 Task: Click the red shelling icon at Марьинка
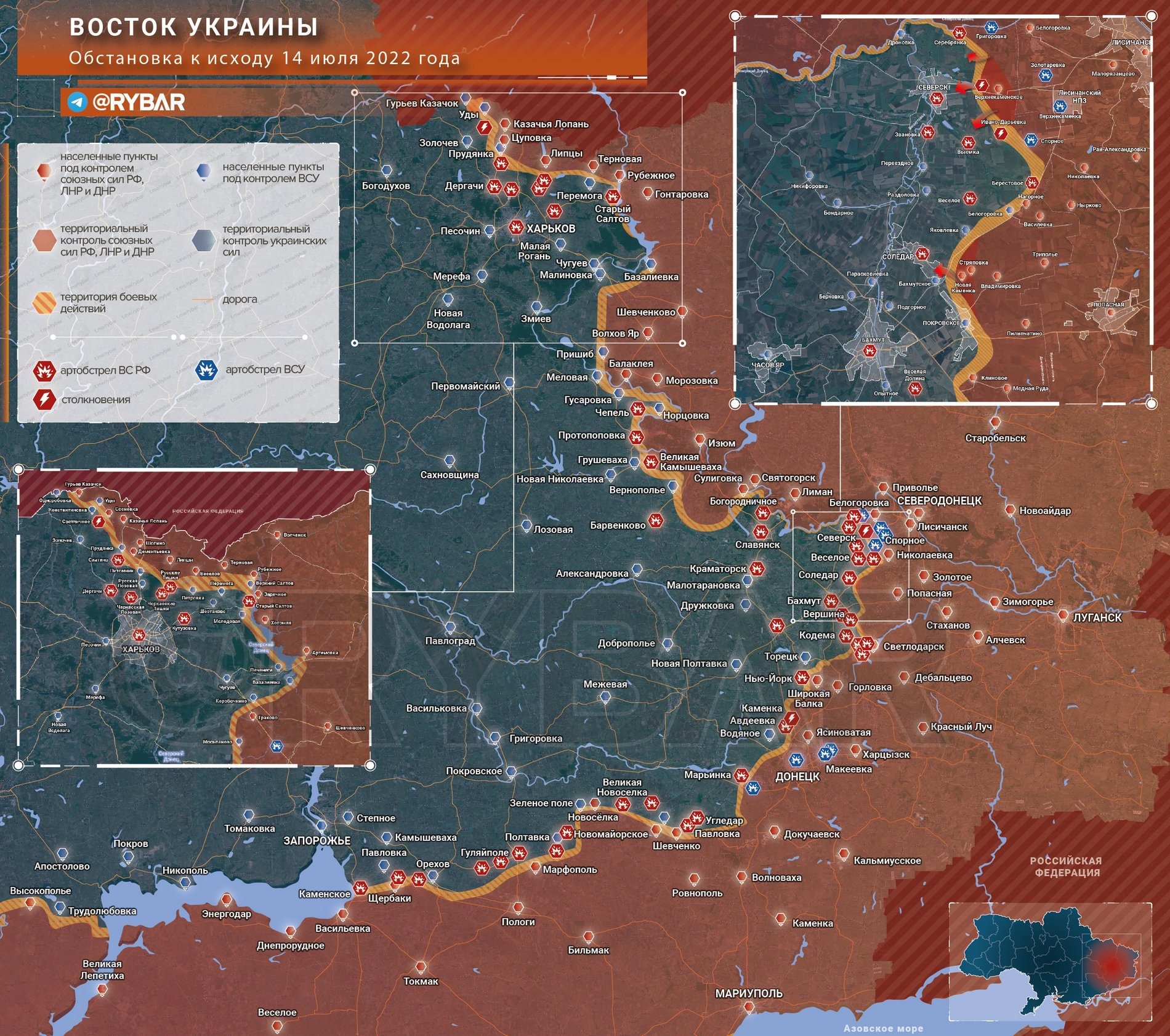point(741,776)
